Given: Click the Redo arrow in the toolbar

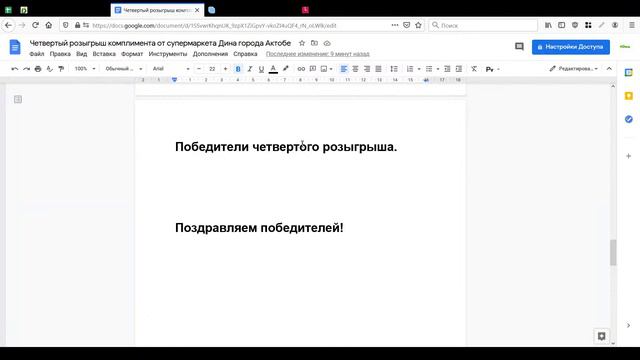Looking at the screenshot, I should tap(27, 69).
